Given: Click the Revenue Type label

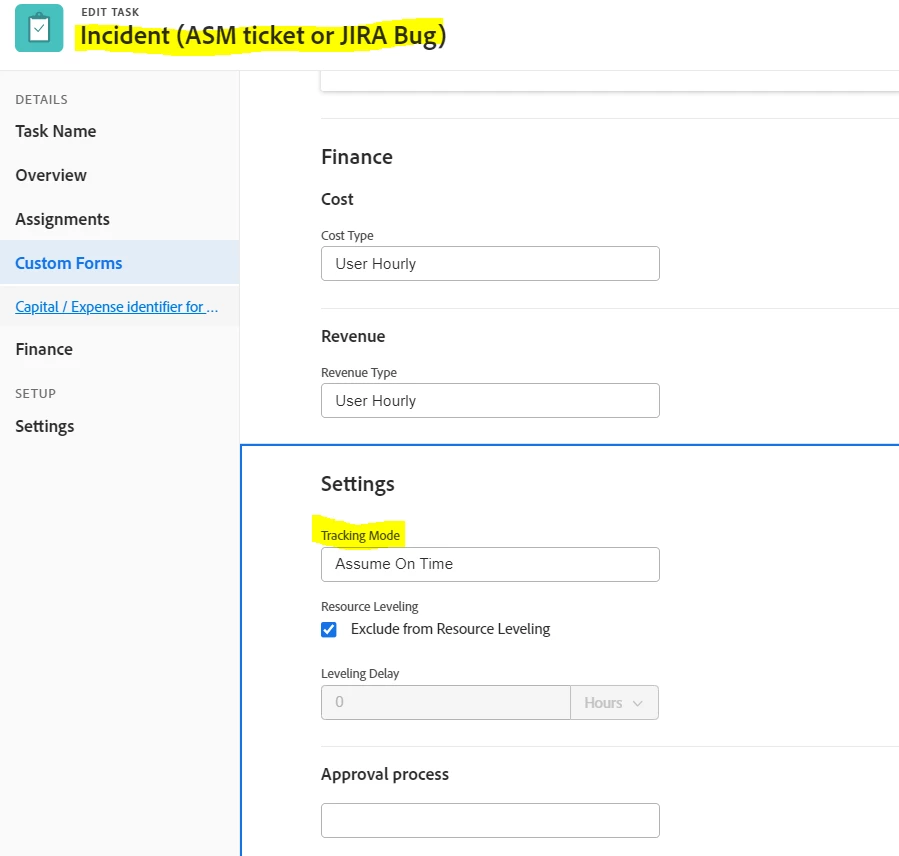Looking at the screenshot, I should click(359, 373).
